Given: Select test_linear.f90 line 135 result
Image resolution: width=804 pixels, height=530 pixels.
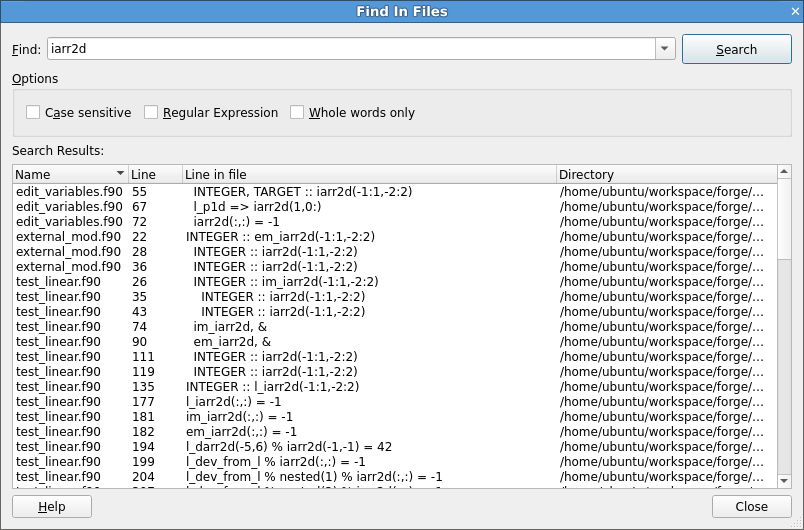Looking at the screenshot, I should click(x=300, y=387).
